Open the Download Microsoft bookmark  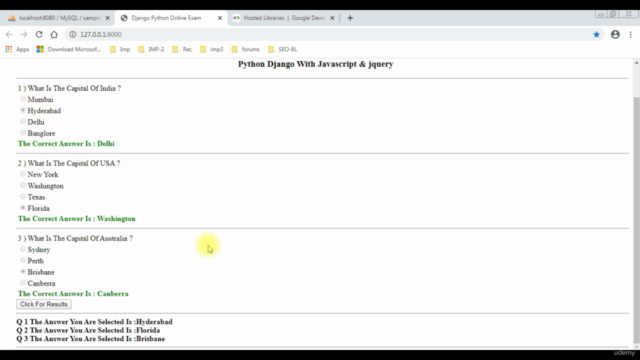69,49
